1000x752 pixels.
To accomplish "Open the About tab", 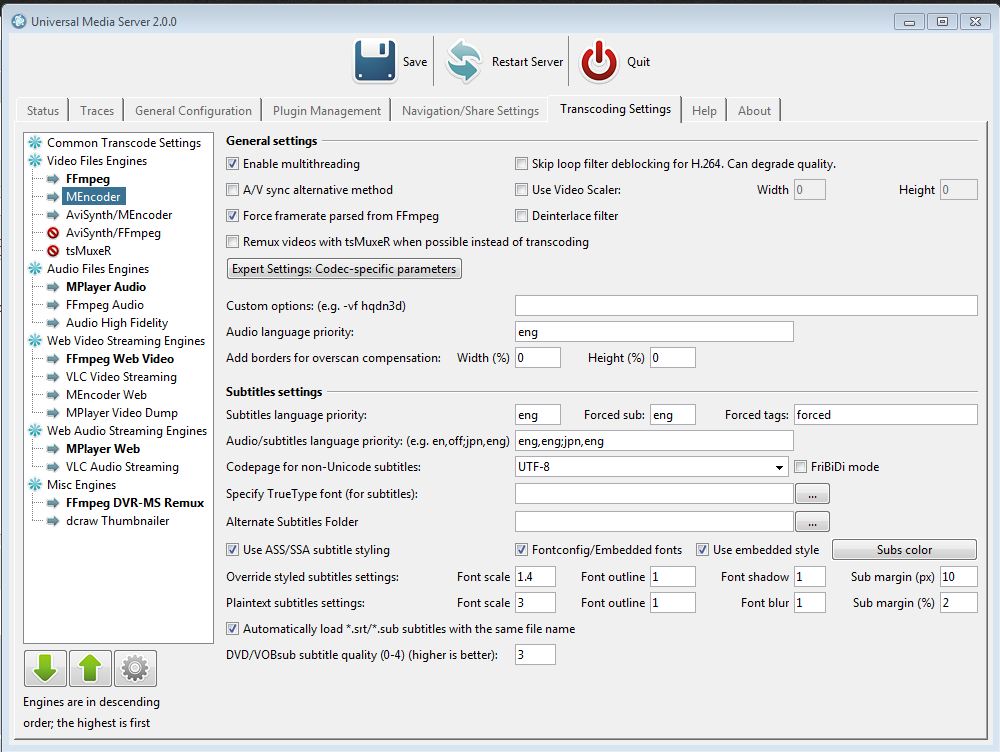I will [x=754, y=110].
